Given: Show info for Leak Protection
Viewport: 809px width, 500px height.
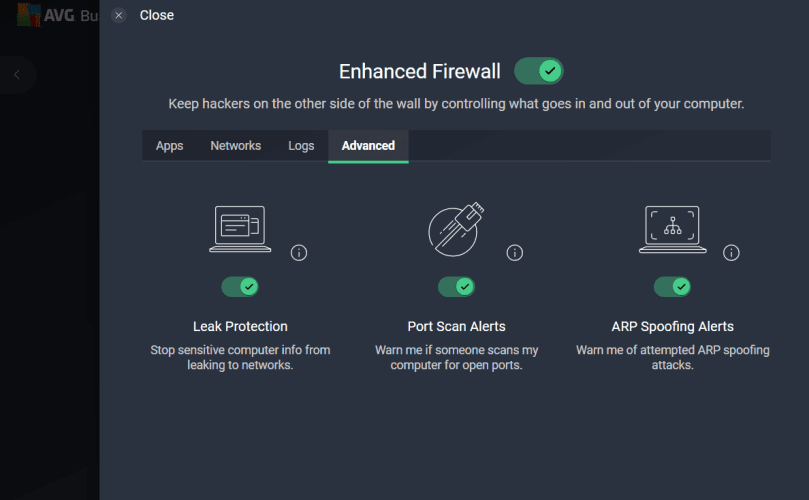Looking at the screenshot, I should (299, 253).
